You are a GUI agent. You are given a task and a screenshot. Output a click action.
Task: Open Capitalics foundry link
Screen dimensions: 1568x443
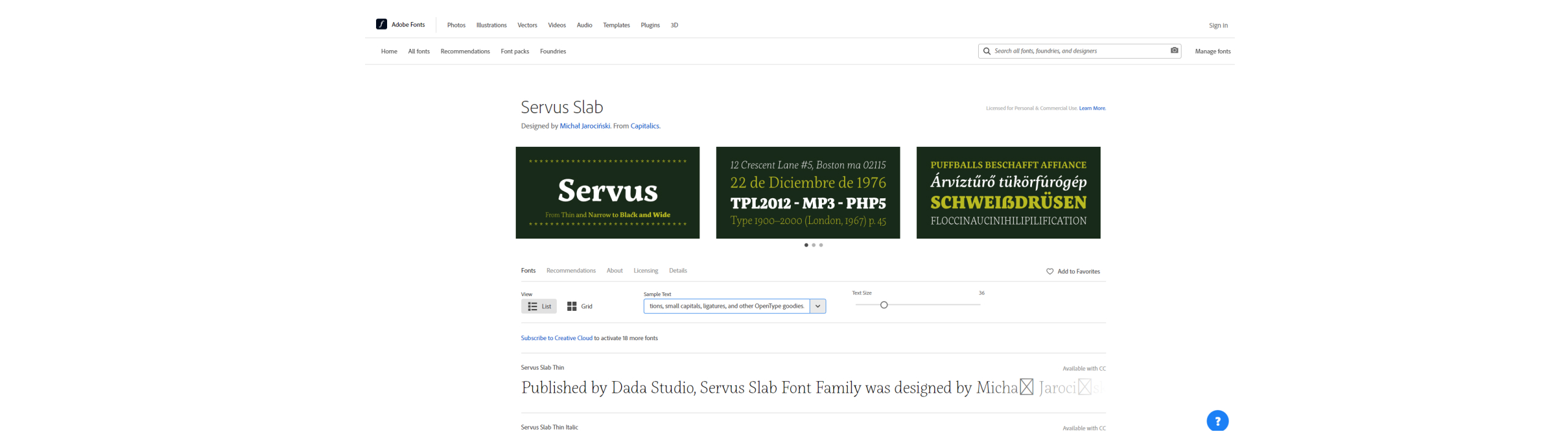pos(644,126)
